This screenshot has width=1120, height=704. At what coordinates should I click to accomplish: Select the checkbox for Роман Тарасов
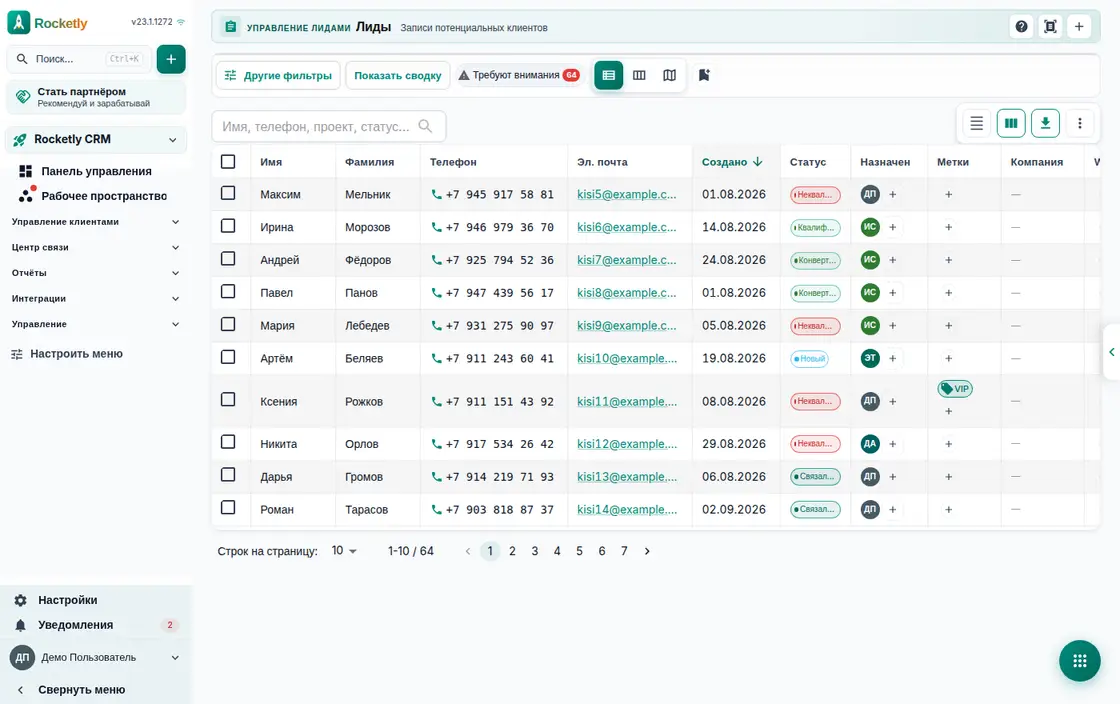coord(228,508)
